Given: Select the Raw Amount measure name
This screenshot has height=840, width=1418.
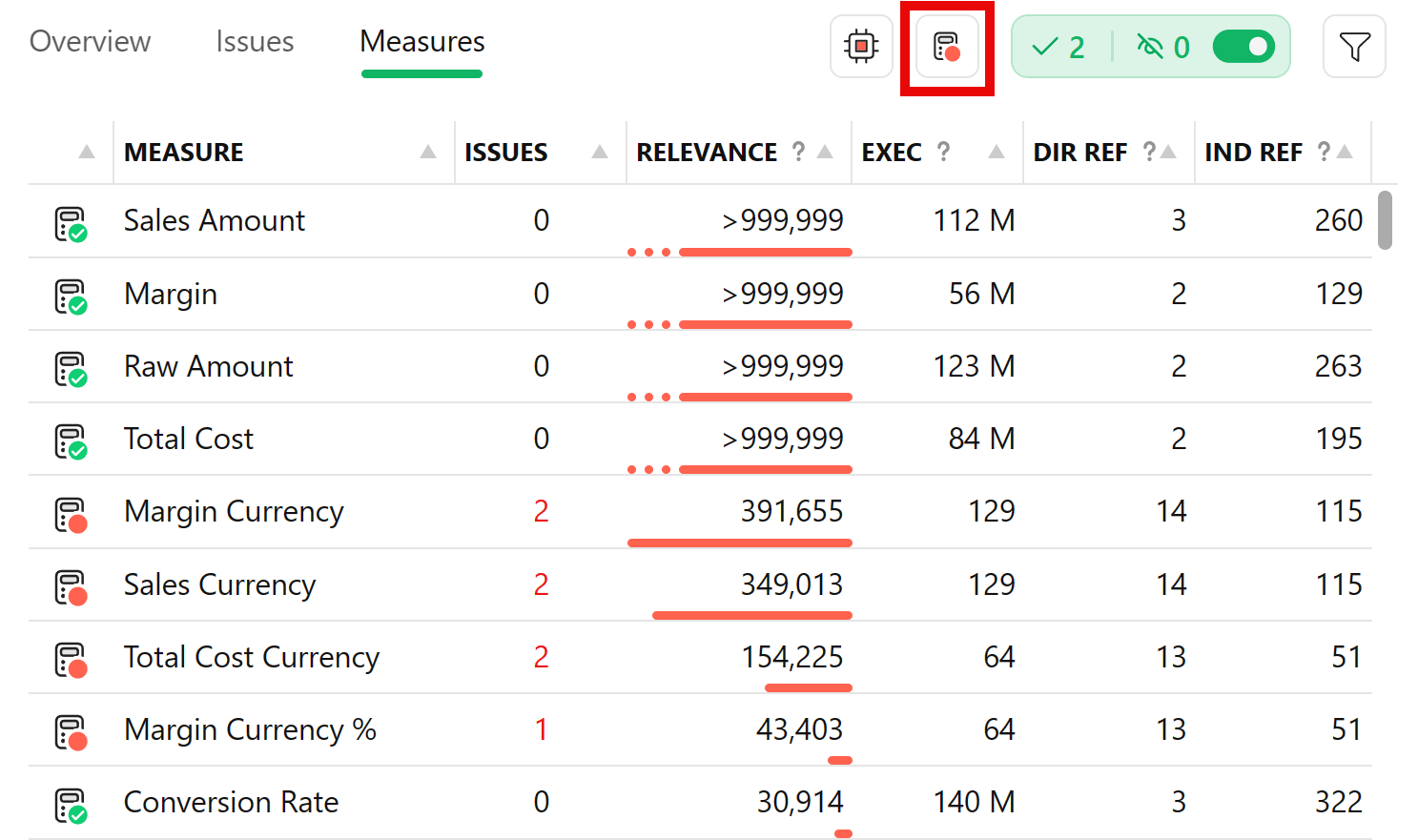Looking at the screenshot, I should (209, 366).
